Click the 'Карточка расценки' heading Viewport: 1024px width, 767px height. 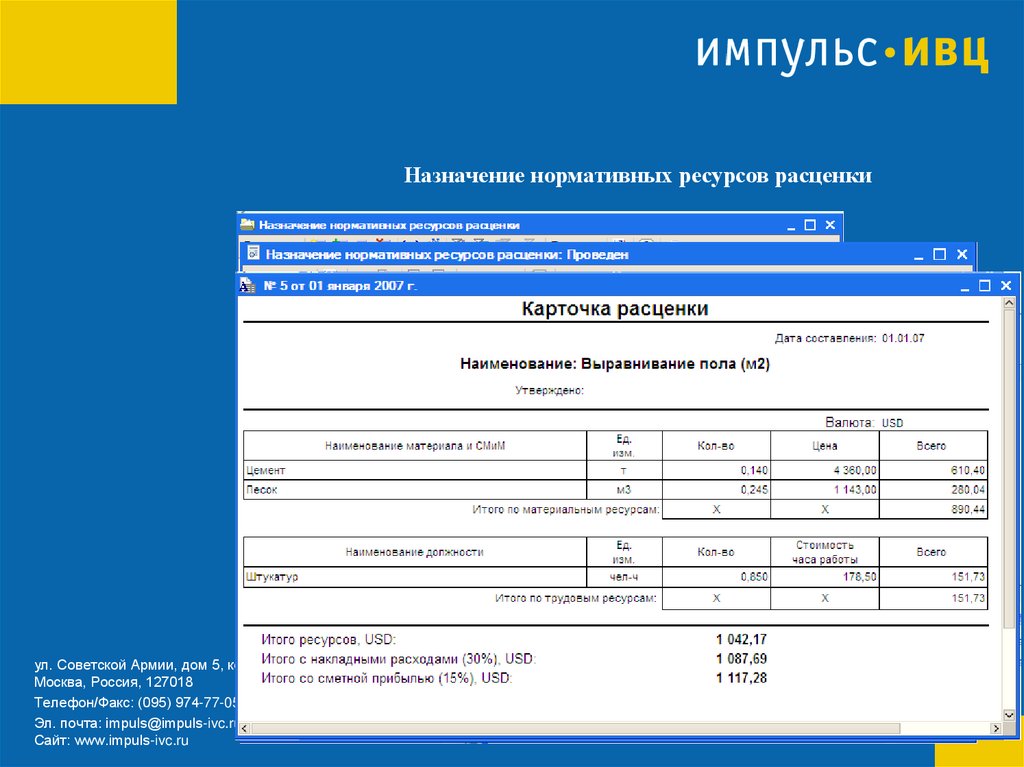(615, 309)
